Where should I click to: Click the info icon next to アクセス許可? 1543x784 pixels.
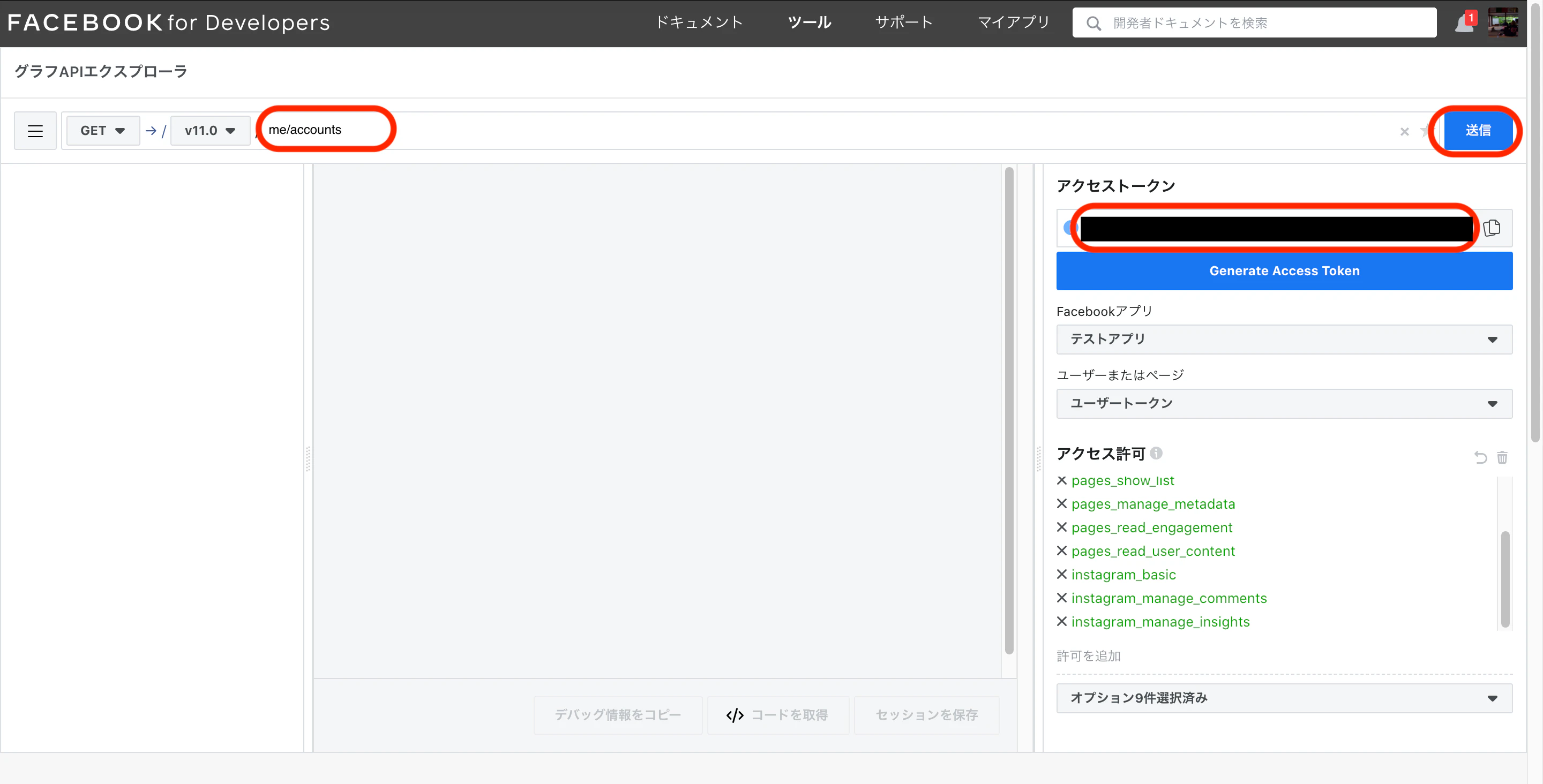(x=1157, y=454)
